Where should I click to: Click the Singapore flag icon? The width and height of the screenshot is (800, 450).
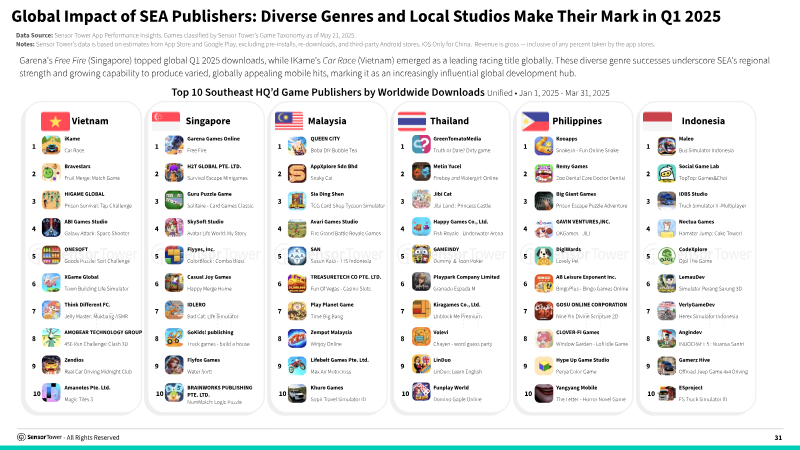tap(166, 121)
